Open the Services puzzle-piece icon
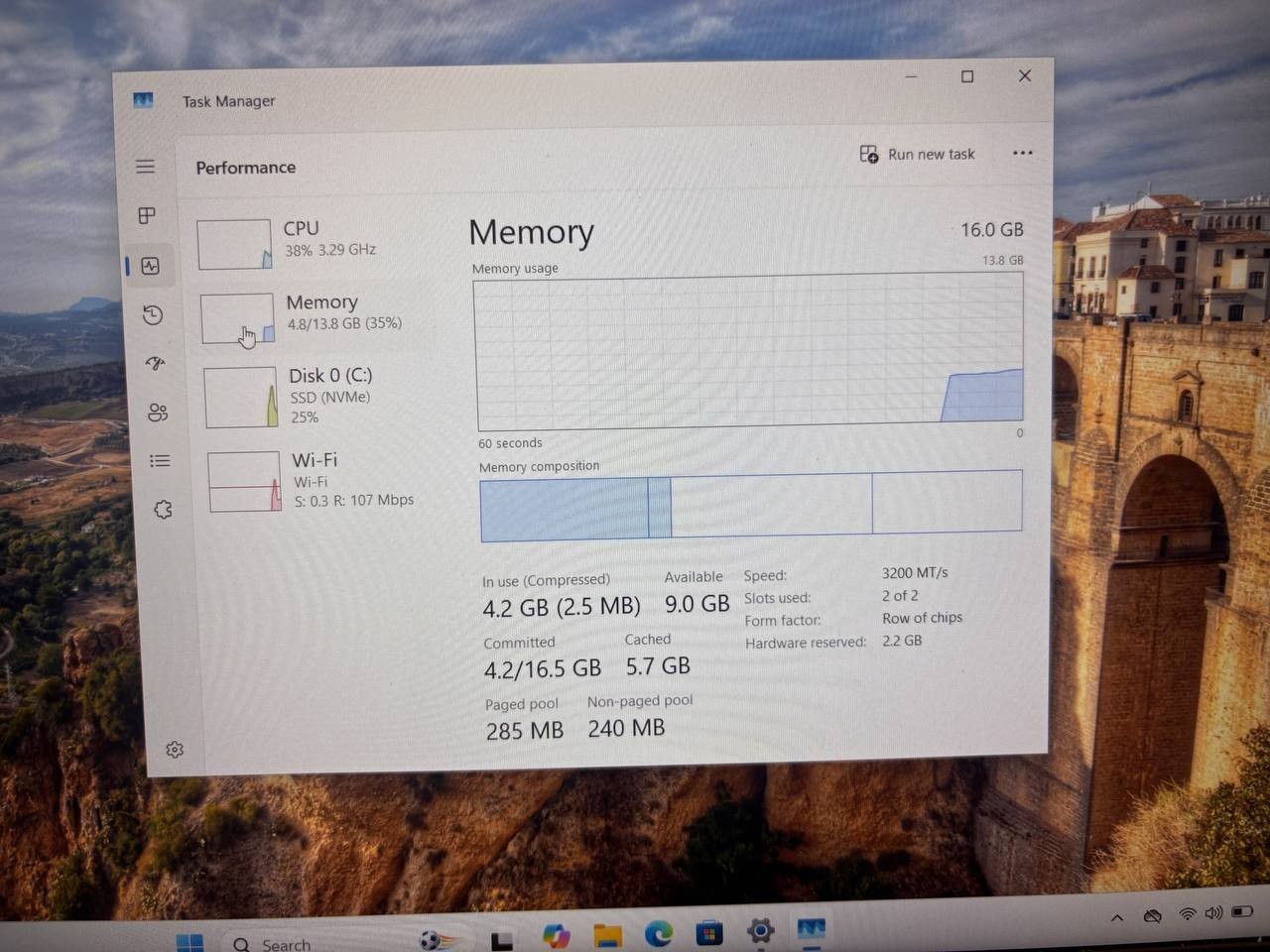This screenshot has width=1270, height=952. click(x=163, y=510)
